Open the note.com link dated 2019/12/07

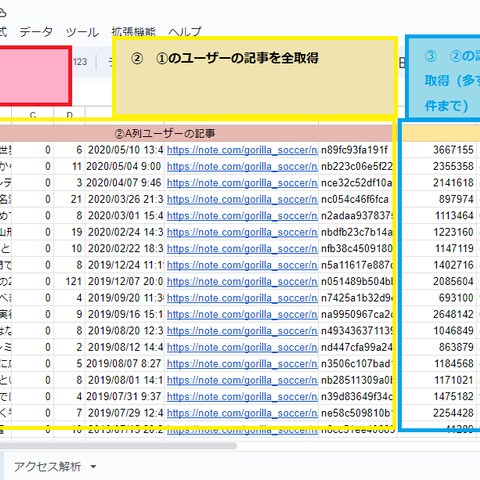(x=242, y=281)
